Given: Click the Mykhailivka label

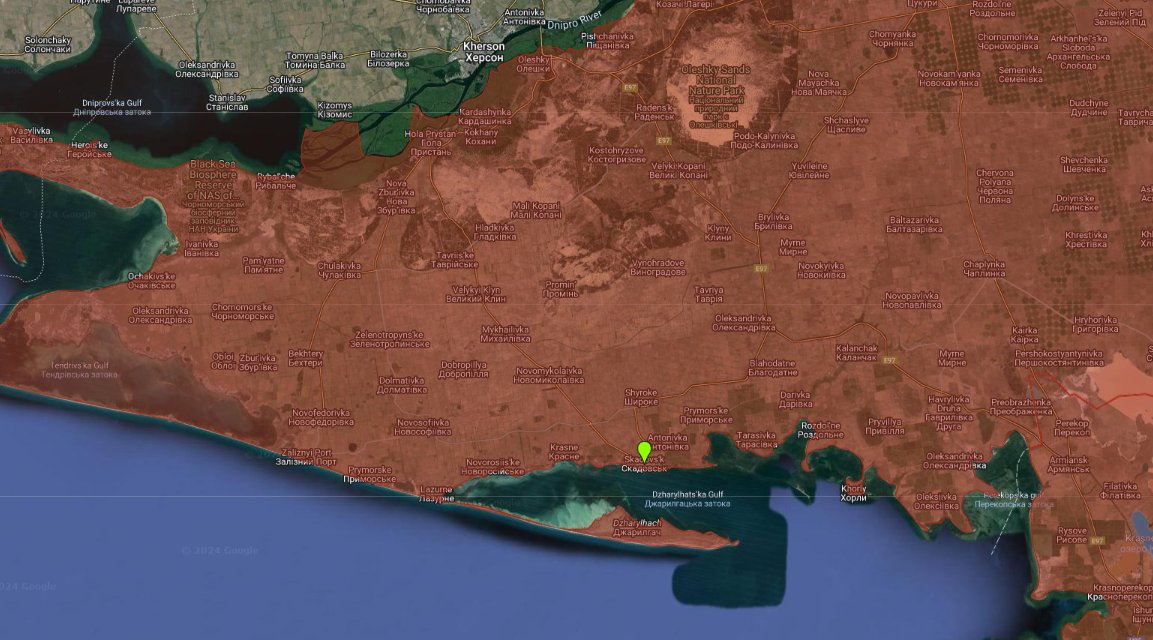Looking at the screenshot, I should [505, 334].
